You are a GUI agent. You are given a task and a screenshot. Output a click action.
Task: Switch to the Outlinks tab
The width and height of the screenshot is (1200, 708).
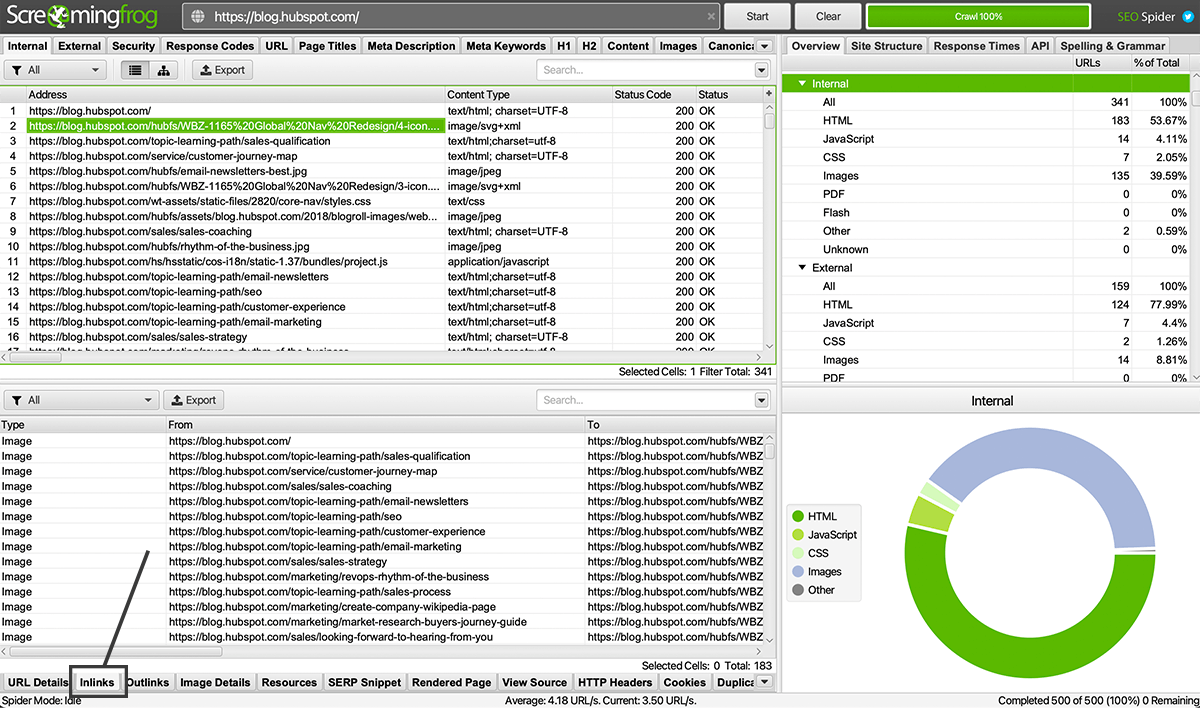click(148, 682)
